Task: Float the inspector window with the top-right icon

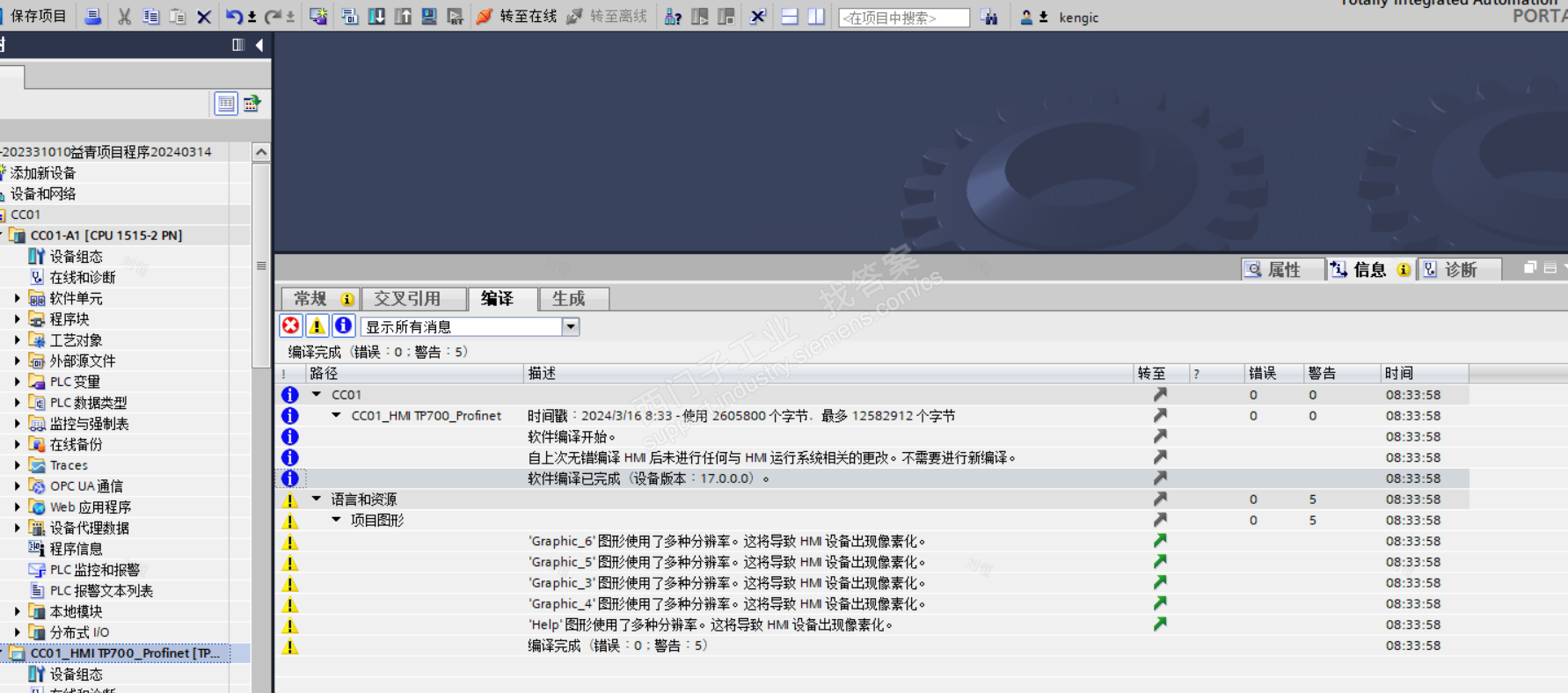Action: click(x=1530, y=268)
